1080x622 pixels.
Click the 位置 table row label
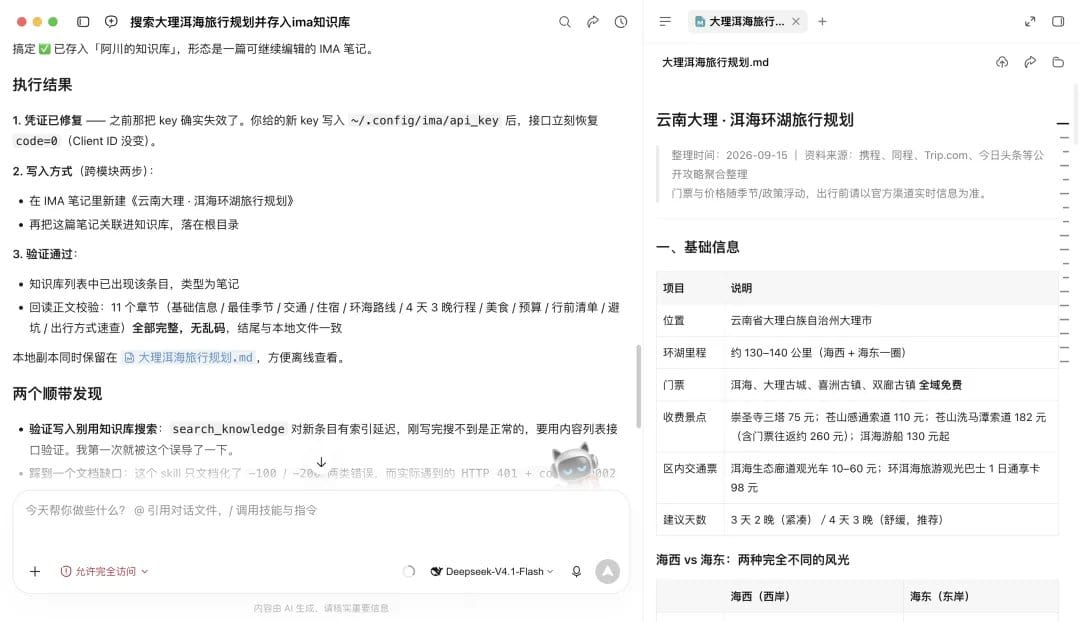click(x=674, y=320)
